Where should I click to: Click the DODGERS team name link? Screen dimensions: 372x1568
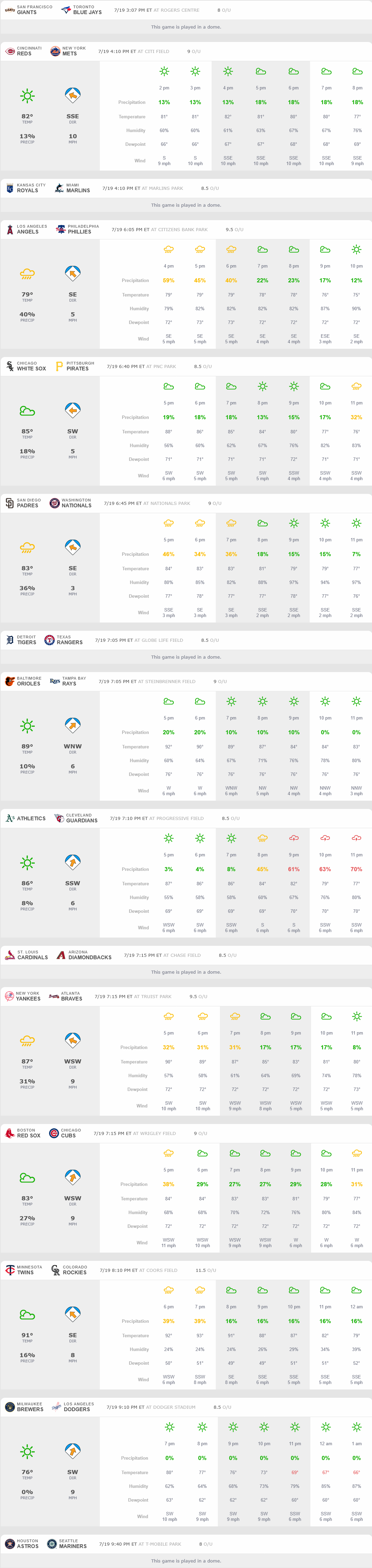click(79, 1410)
